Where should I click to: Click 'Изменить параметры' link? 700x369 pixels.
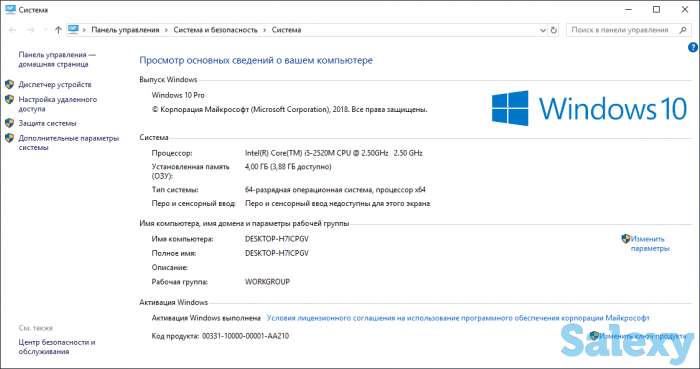650,244
